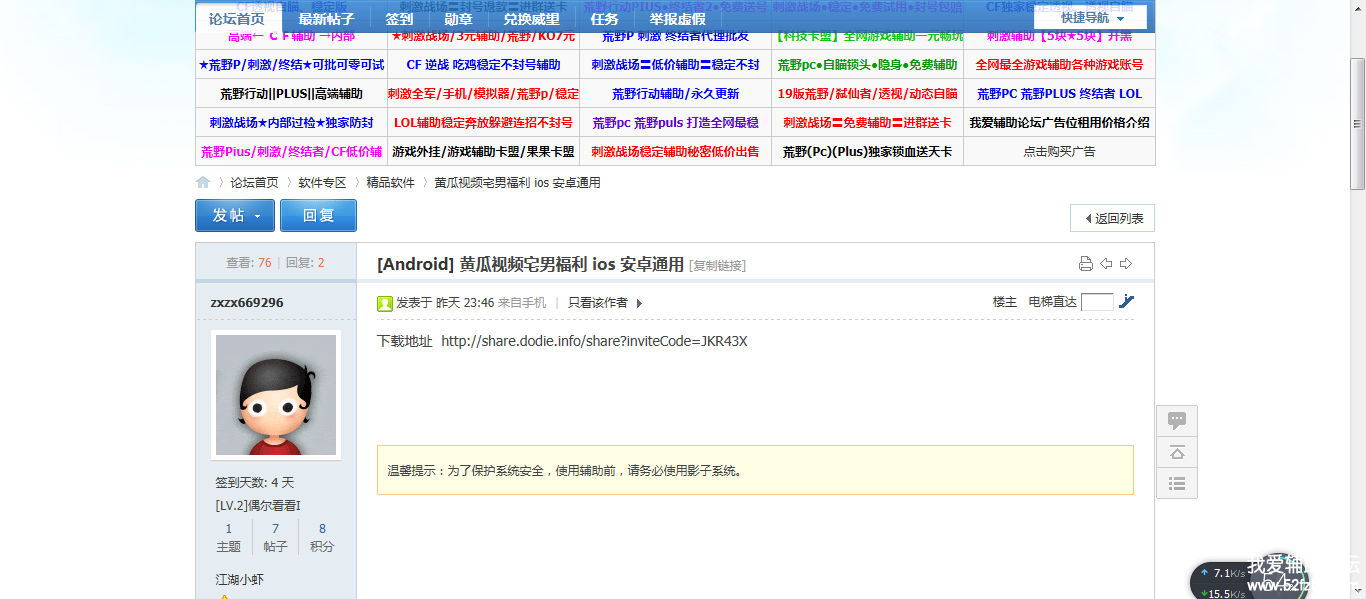Click the left arrow icon on 返回列表
1366x599 pixels.
point(1086,218)
